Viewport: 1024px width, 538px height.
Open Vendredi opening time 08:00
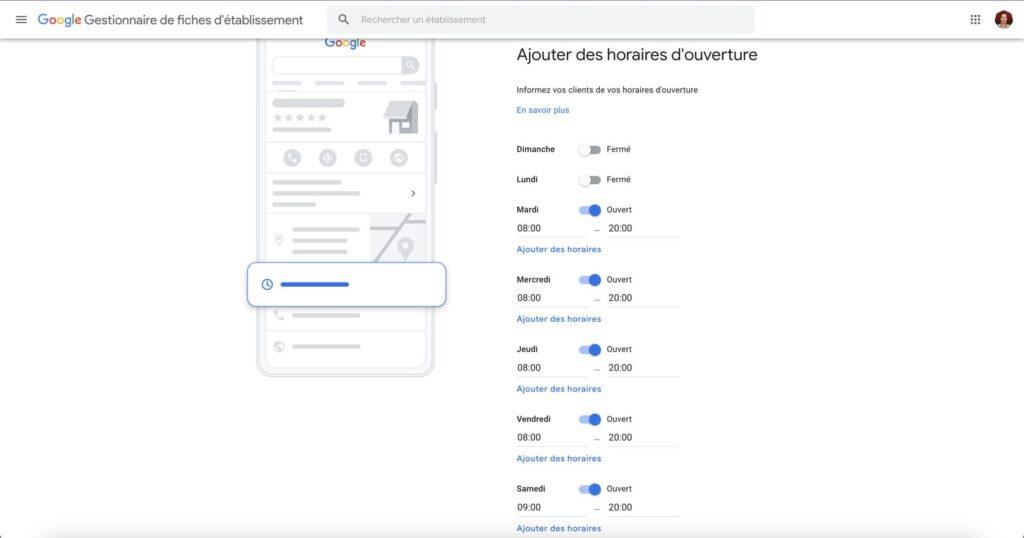pyautogui.click(x=552, y=438)
